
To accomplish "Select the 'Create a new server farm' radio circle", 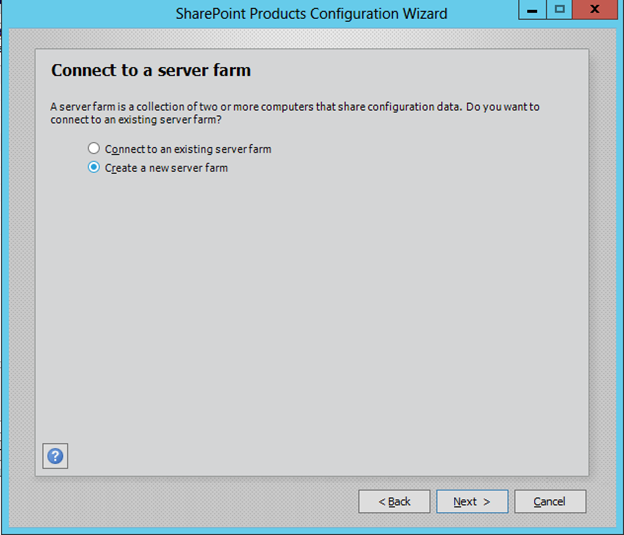I will point(94,168).
